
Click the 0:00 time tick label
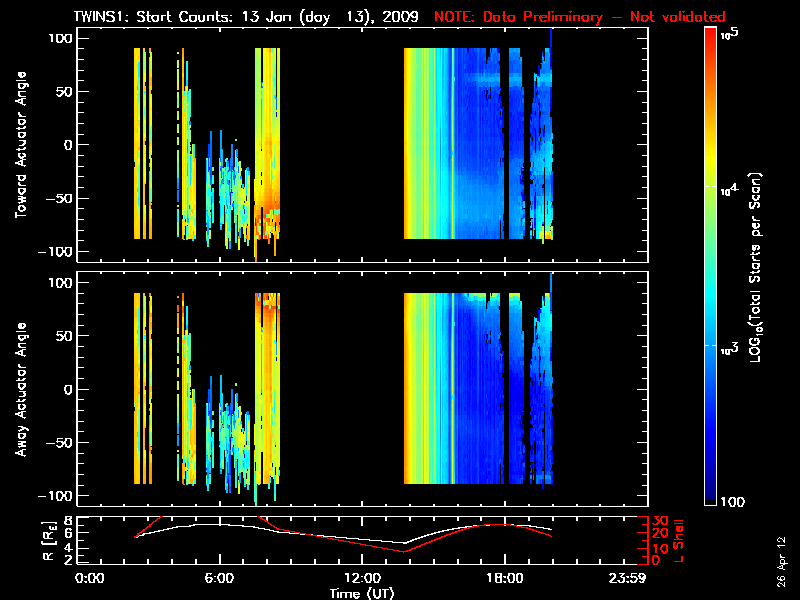(x=90, y=578)
